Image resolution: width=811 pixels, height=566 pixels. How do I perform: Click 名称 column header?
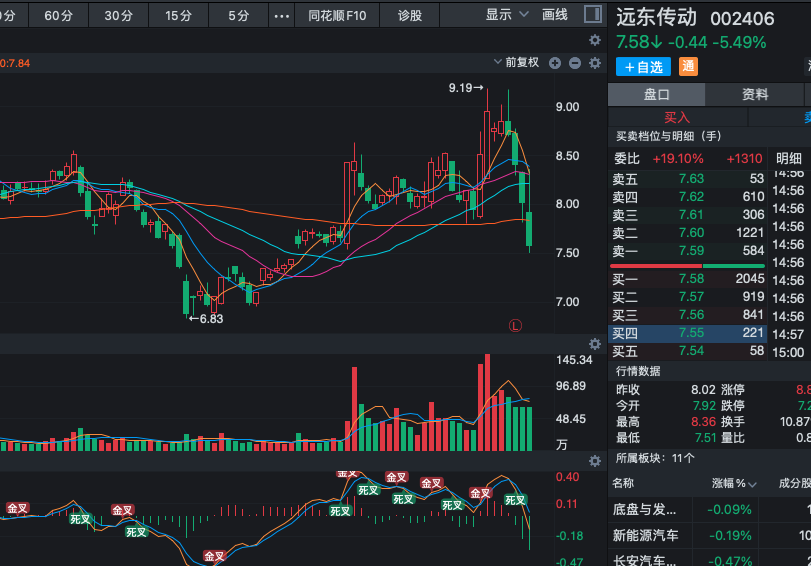coord(623,483)
